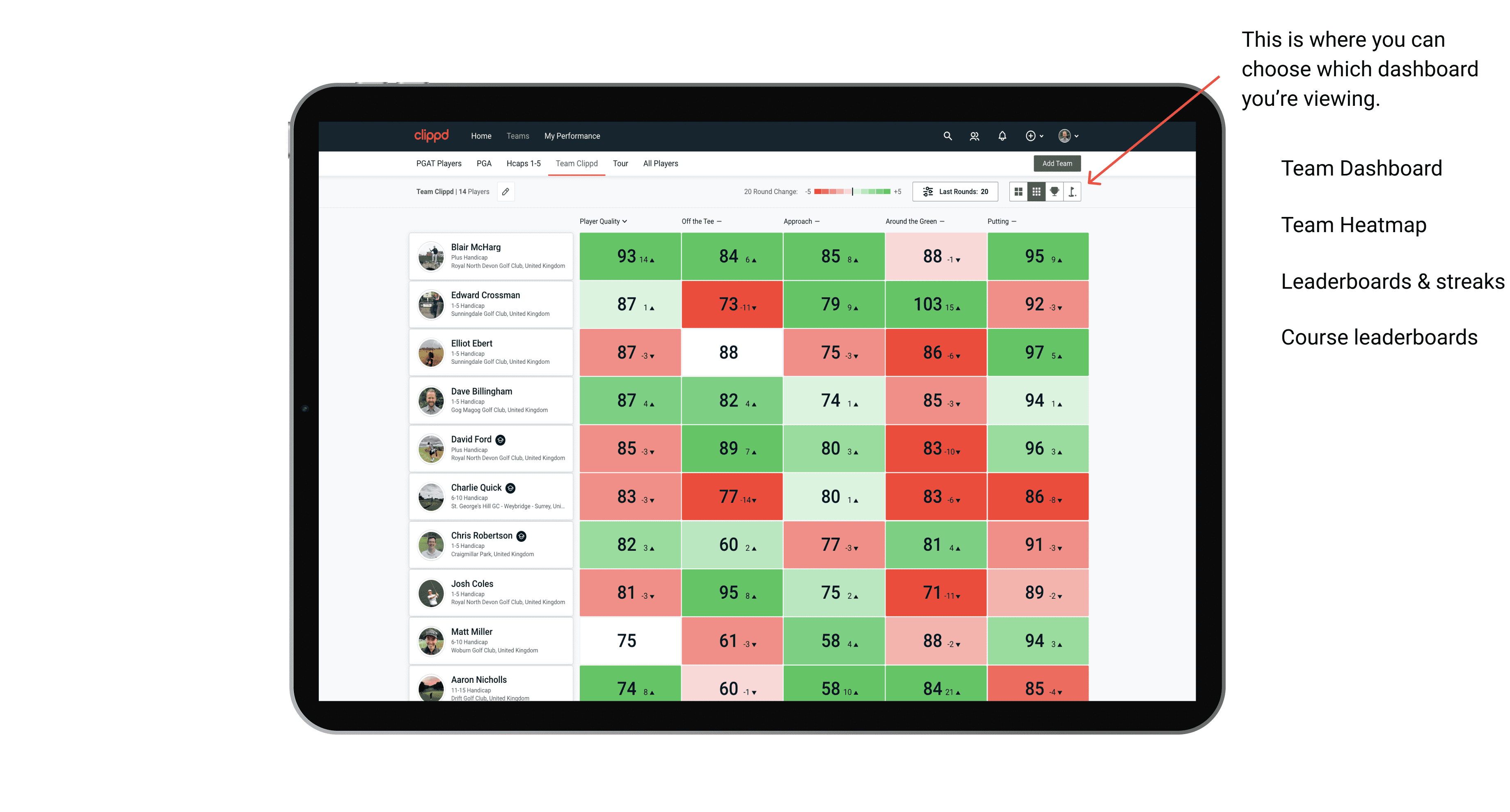Click Blair McHarg player row
1510x812 pixels.
click(x=490, y=258)
